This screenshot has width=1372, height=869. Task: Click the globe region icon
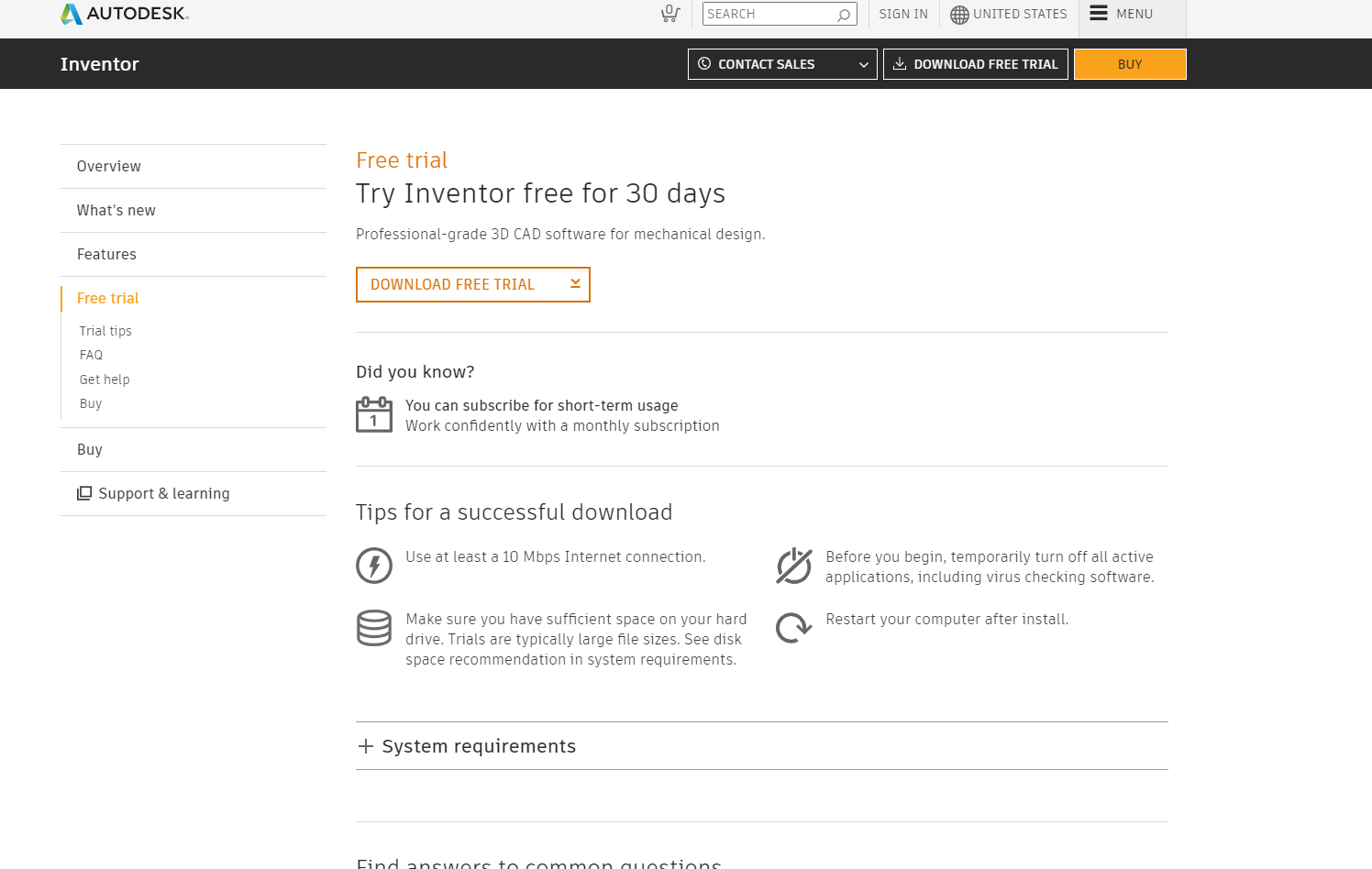[959, 15]
